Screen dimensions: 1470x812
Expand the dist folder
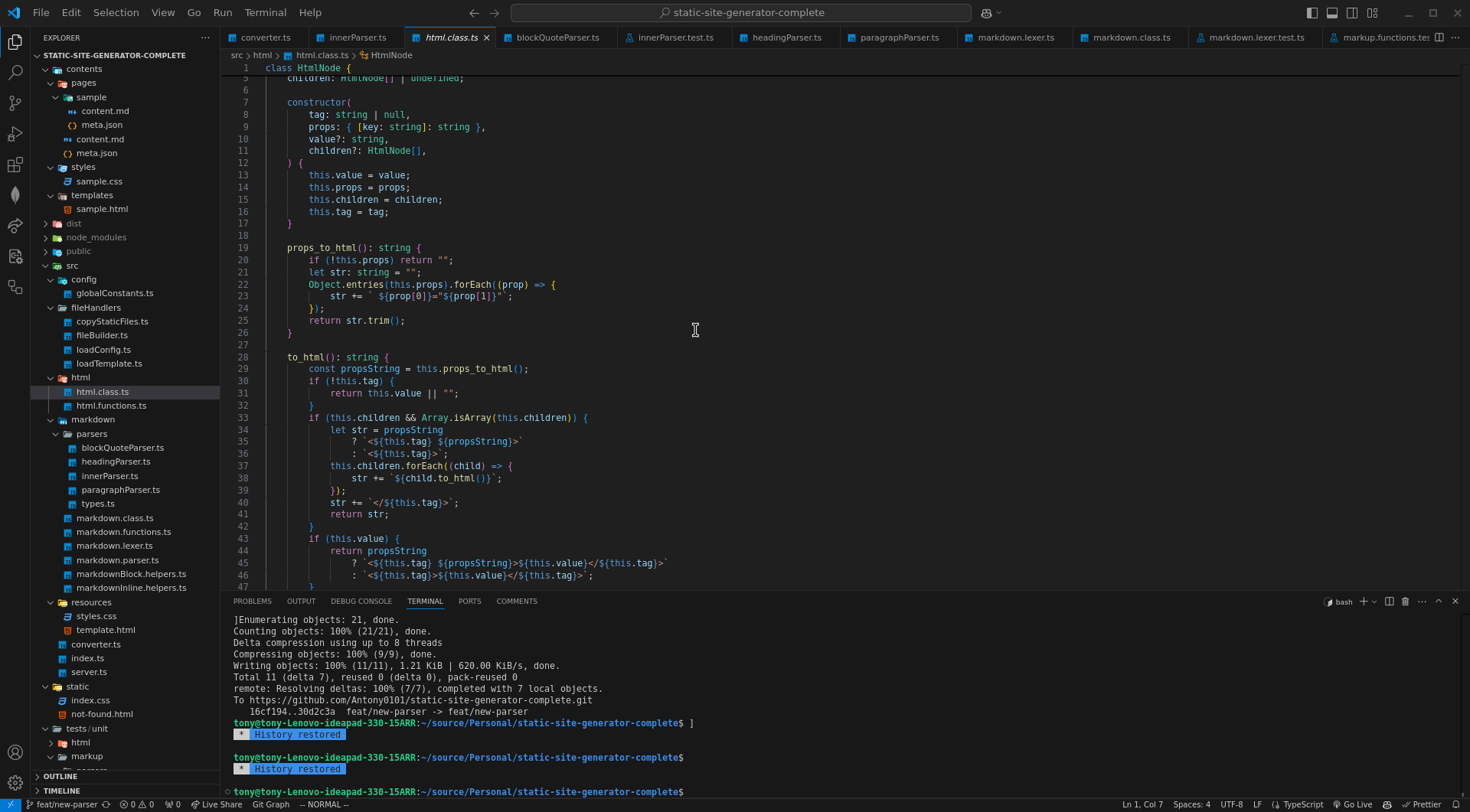click(x=73, y=223)
